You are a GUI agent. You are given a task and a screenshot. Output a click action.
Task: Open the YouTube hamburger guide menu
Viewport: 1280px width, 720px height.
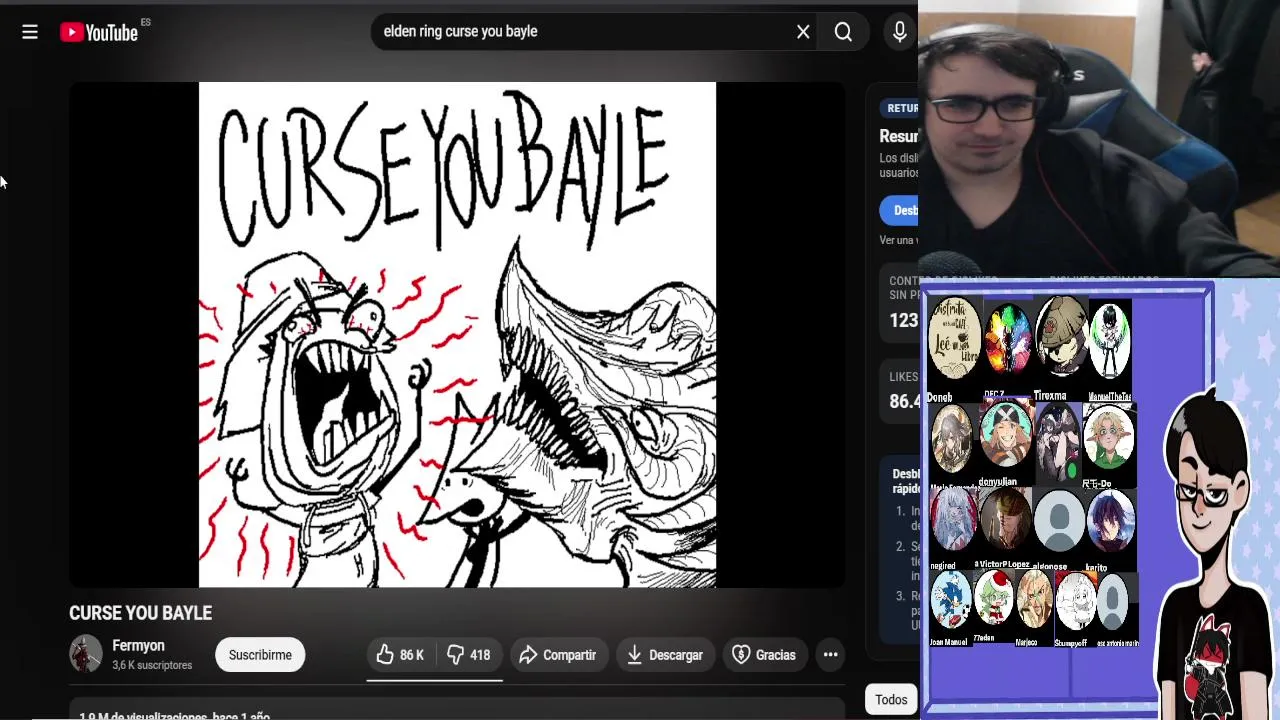coord(30,32)
